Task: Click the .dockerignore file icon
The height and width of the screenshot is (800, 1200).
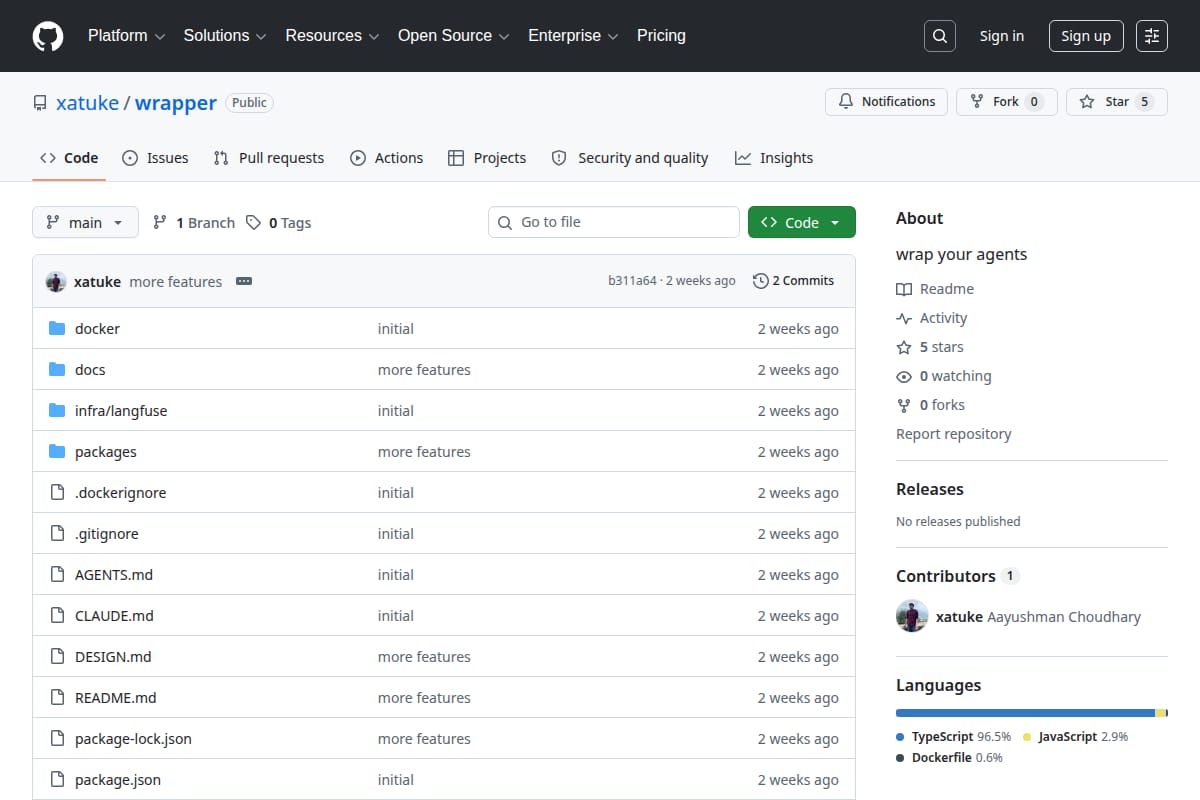Action: [57, 493]
